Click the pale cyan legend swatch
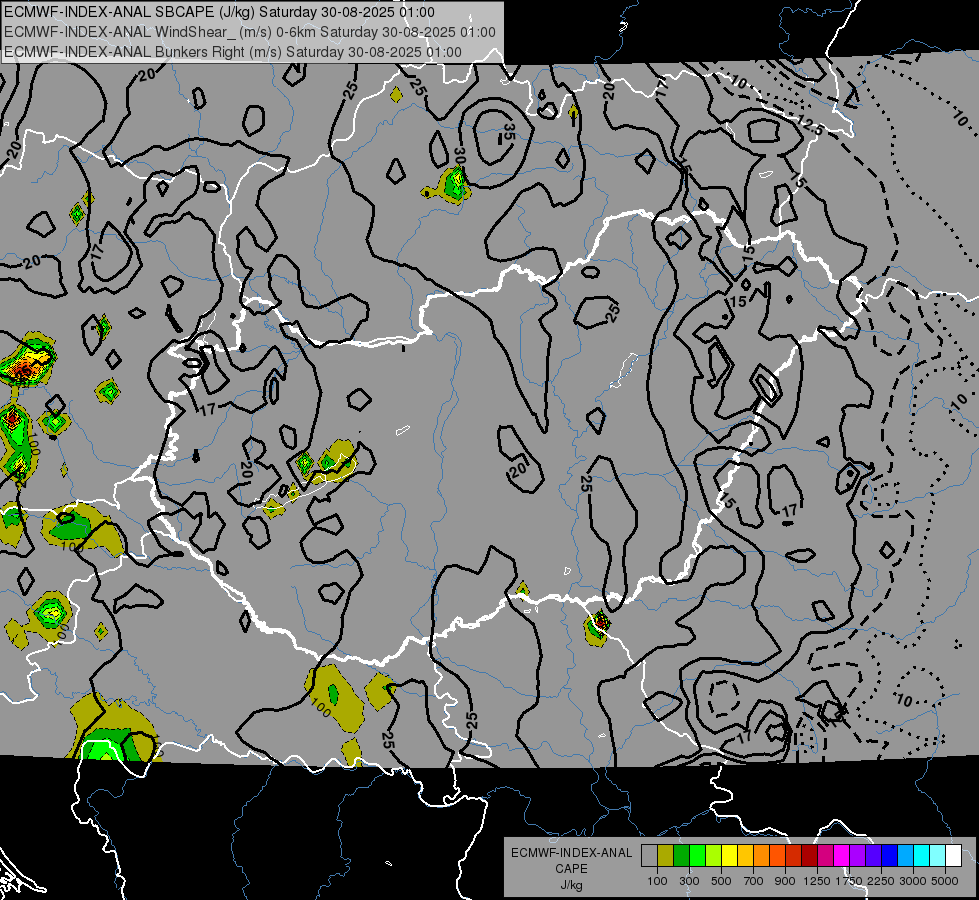This screenshot has width=979, height=900. click(x=938, y=856)
